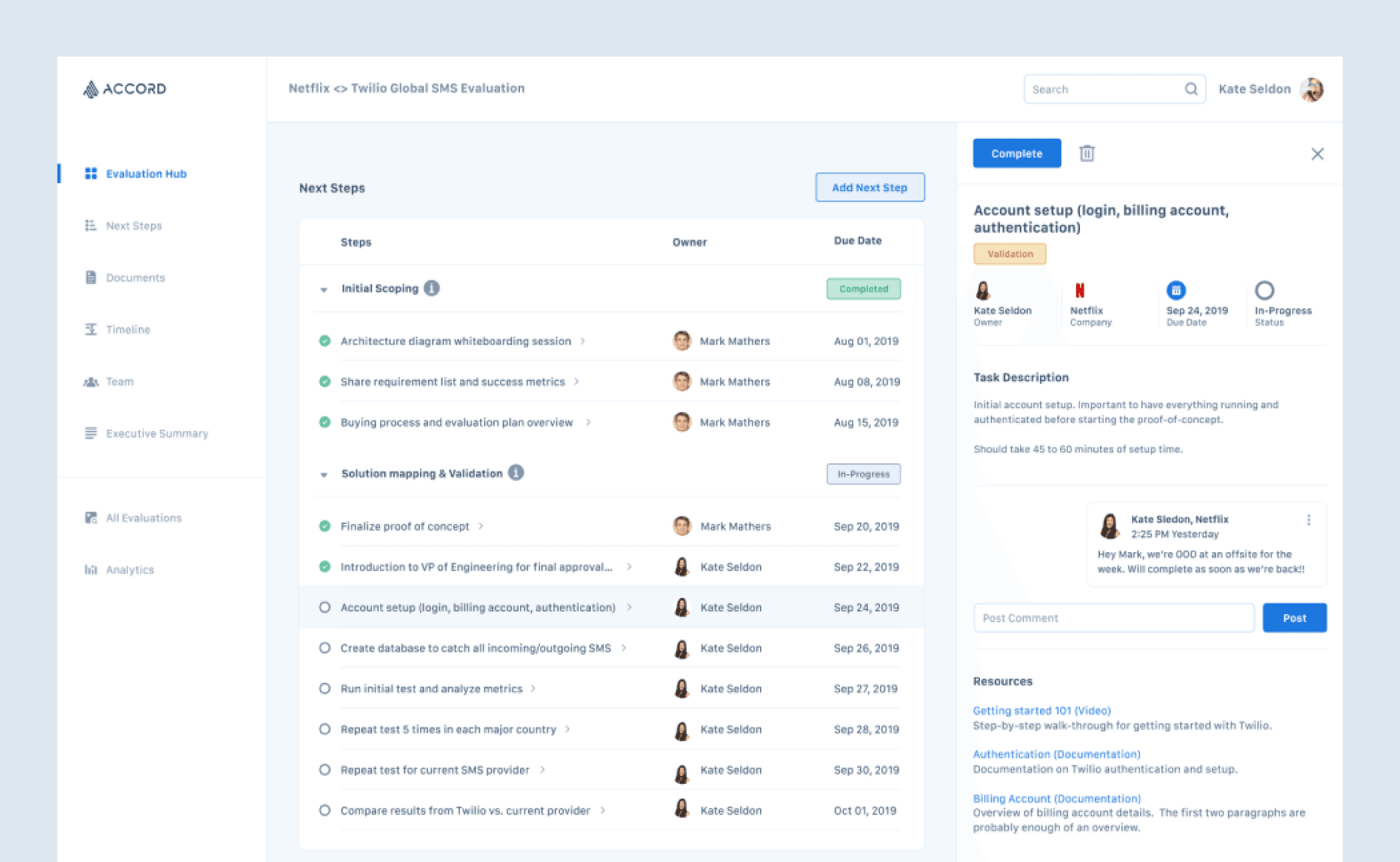Click the Next Steps list icon in sidebar
1400x862 pixels.
[91, 225]
